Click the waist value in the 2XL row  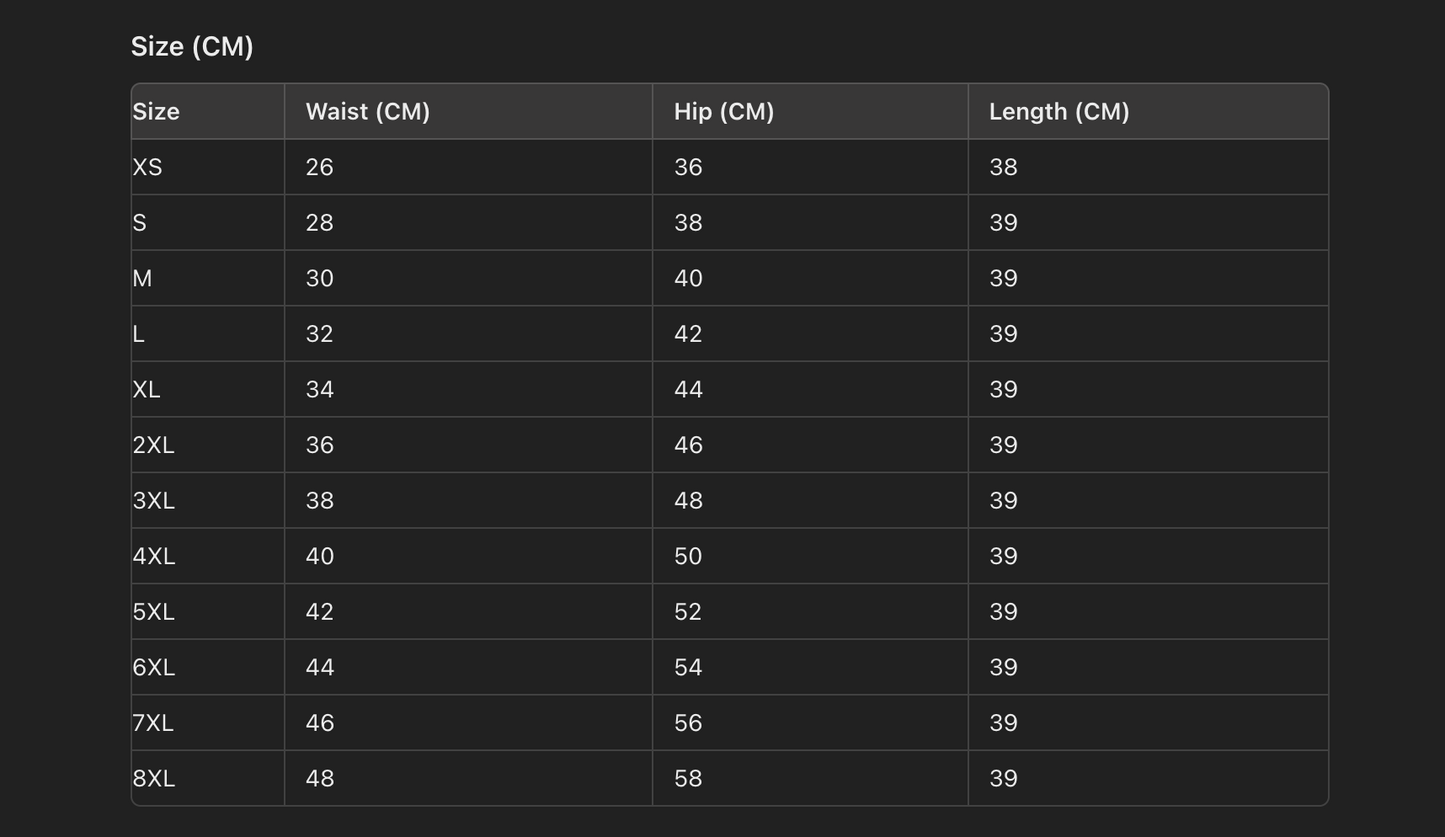tap(319, 445)
